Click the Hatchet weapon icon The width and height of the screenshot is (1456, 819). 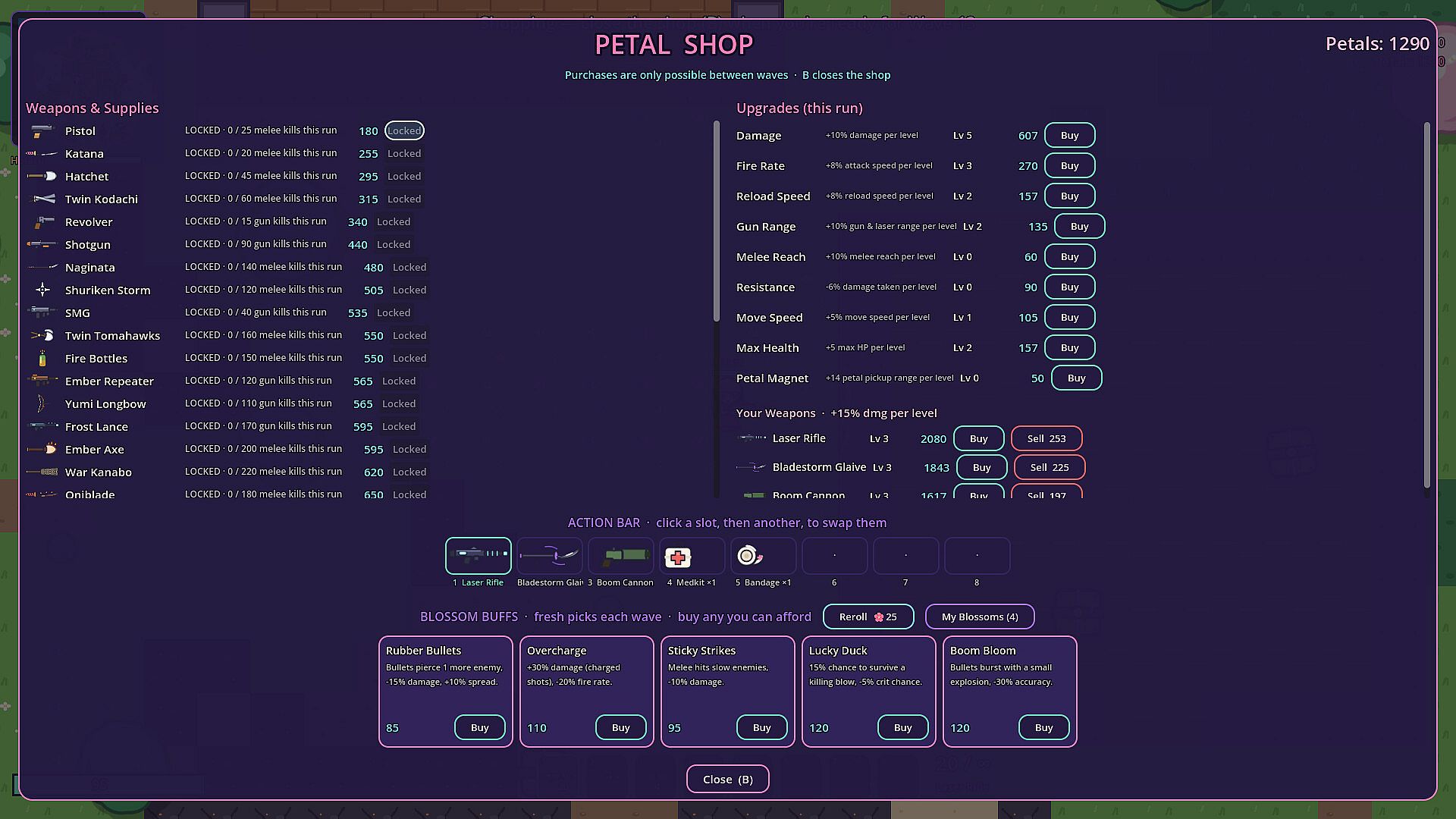[x=42, y=177]
